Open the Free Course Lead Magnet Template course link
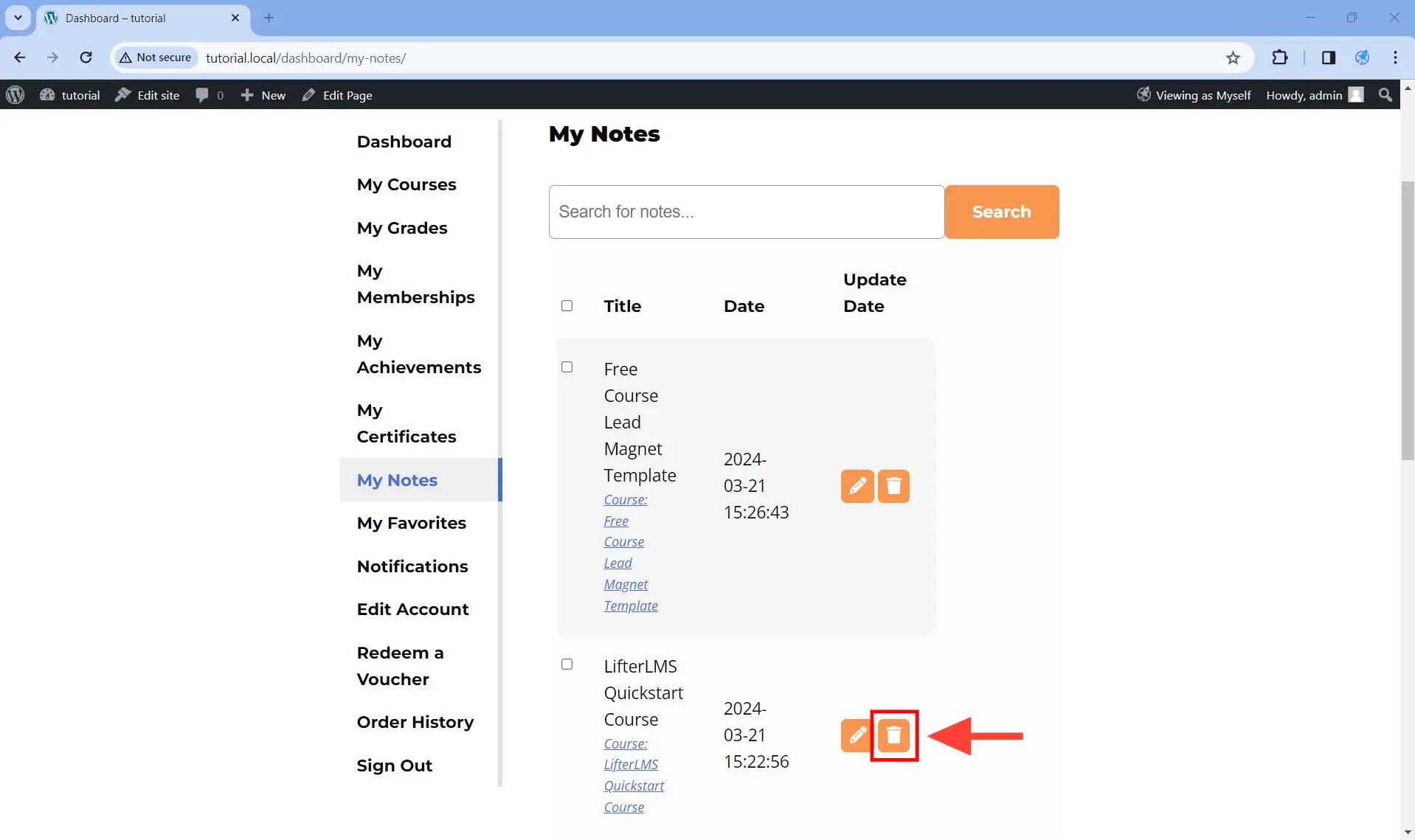This screenshot has height=840, width=1415. point(631,553)
